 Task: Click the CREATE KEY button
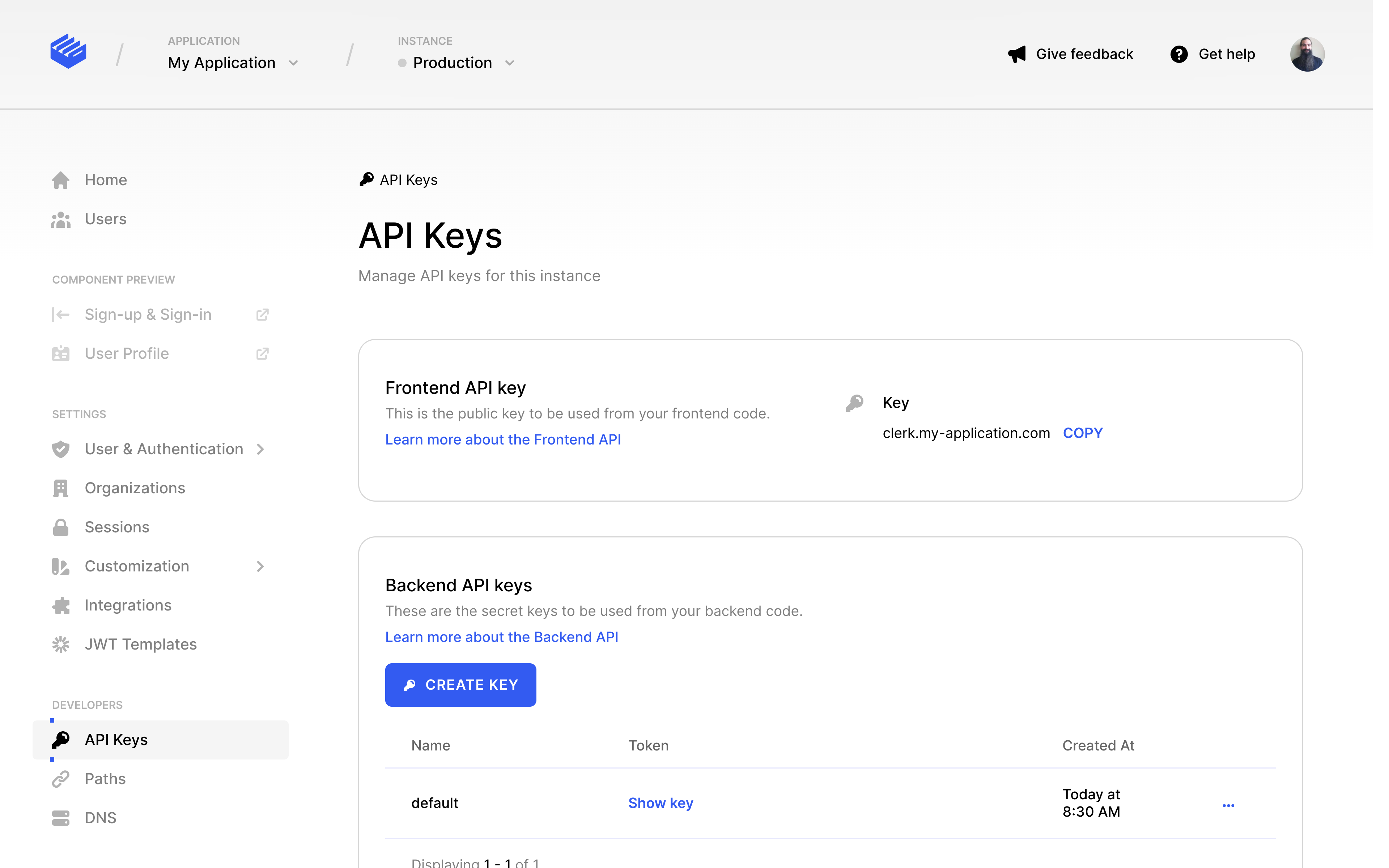(460, 685)
